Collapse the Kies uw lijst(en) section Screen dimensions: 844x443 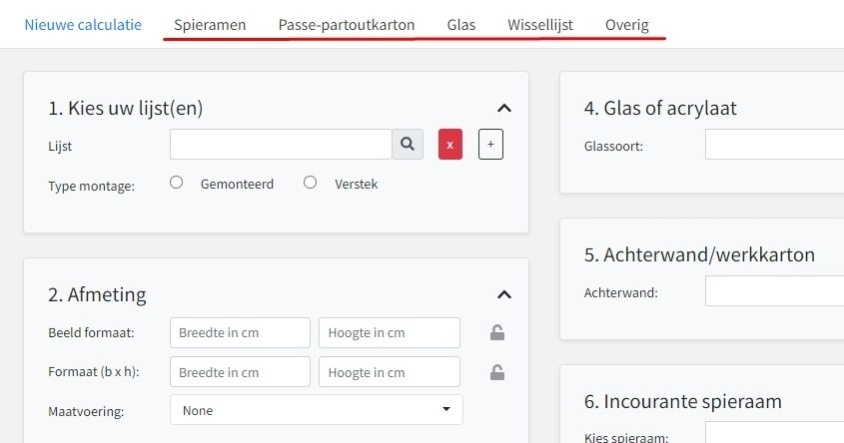tap(504, 108)
